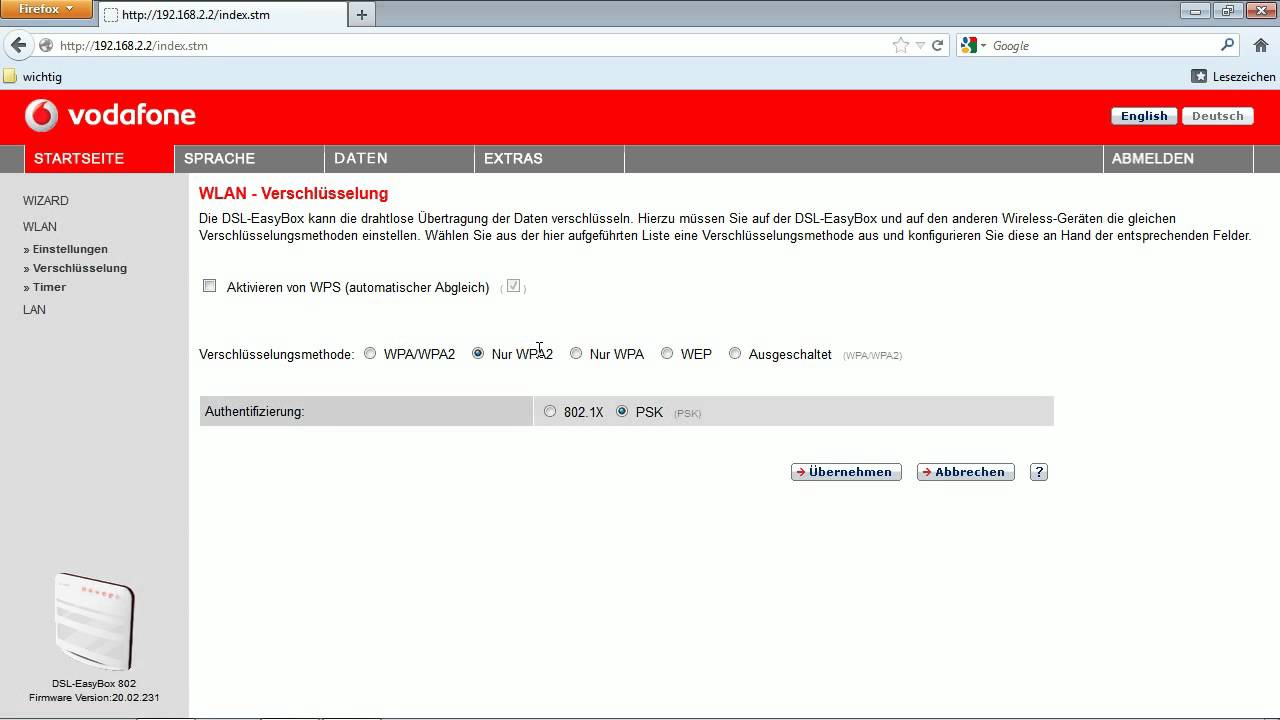Open the SPRACHE tab
1280x720 pixels.
[249, 159]
